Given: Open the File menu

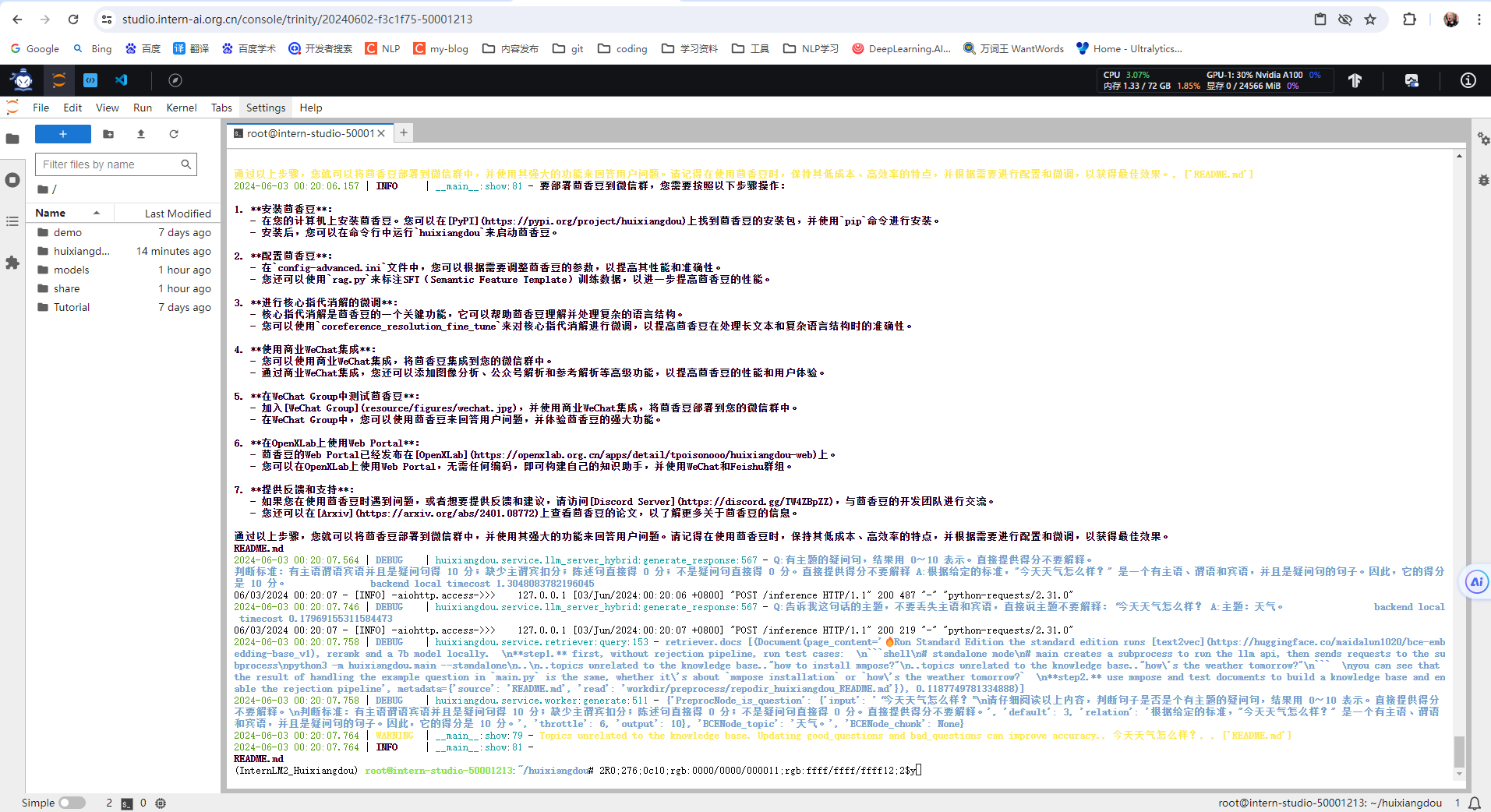Looking at the screenshot, I should point(41,108).
